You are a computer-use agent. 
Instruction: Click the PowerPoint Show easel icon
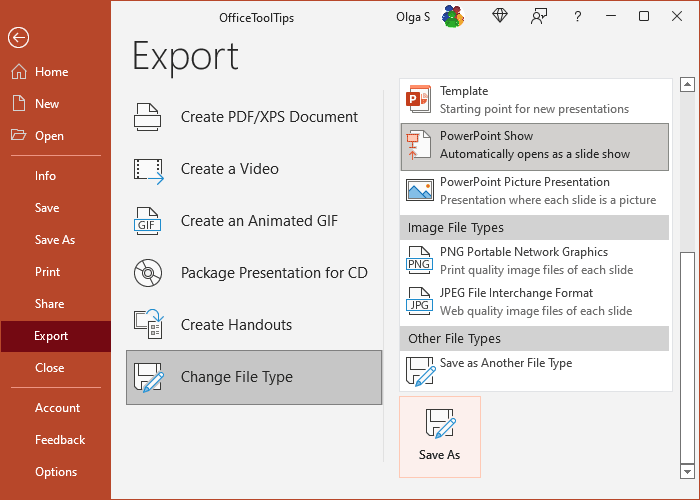418,145
